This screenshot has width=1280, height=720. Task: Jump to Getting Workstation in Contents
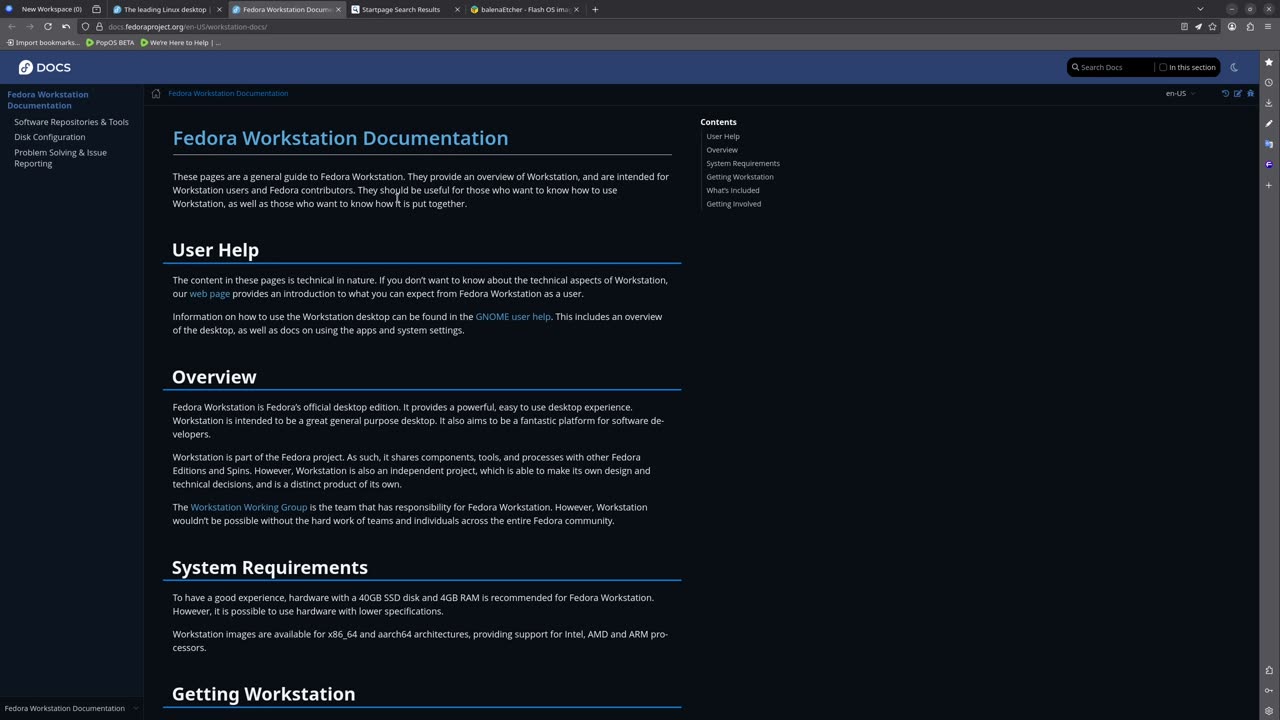[x=740, y=177]
